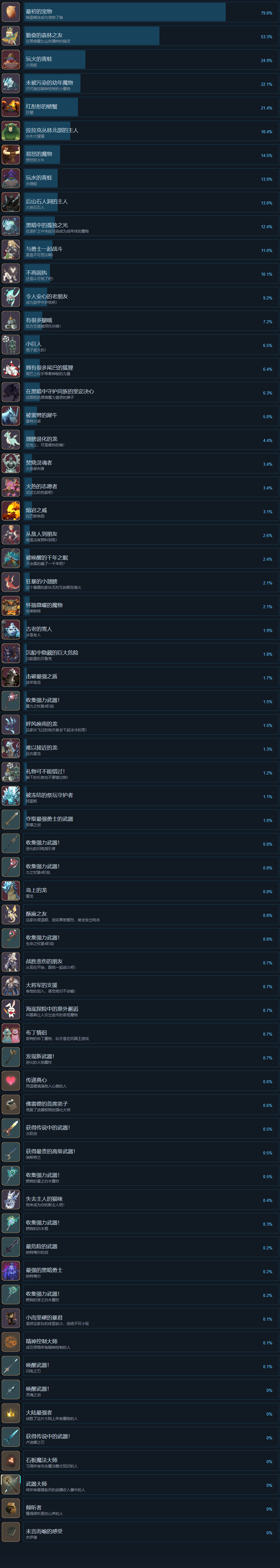Select the 后山石人洞的主人 achievement title
Screen dimensions: 280x1568
[x=47, y=201]
